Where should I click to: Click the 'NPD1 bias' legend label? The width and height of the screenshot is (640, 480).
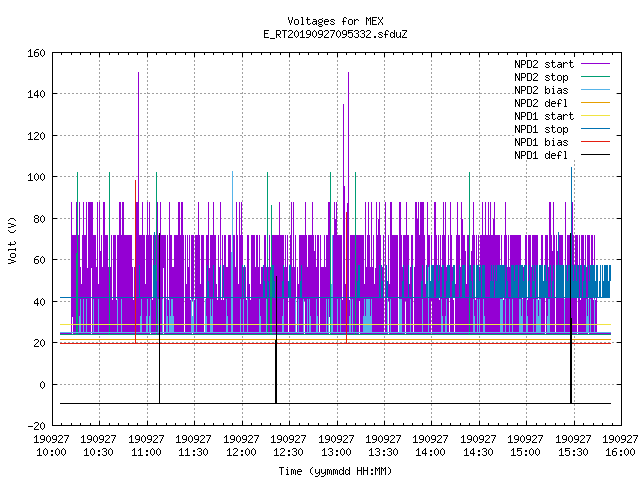tap(541, 142)
